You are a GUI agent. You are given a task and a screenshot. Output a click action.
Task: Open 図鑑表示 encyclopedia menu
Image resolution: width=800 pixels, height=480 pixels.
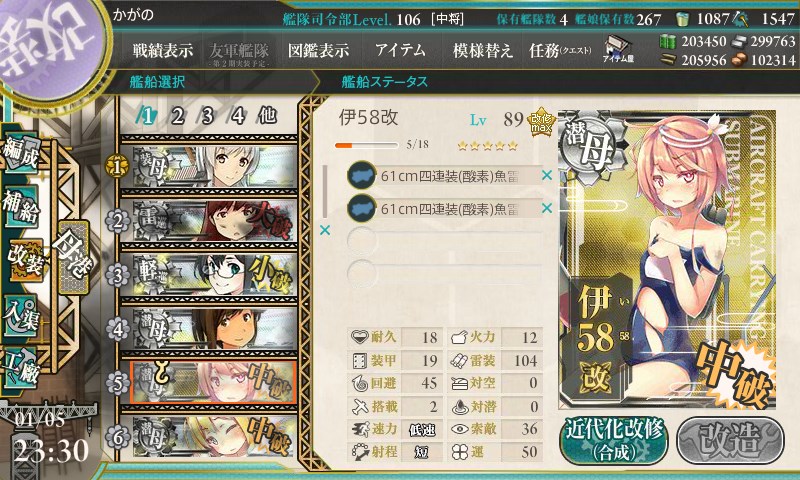[x=318, y=50]
